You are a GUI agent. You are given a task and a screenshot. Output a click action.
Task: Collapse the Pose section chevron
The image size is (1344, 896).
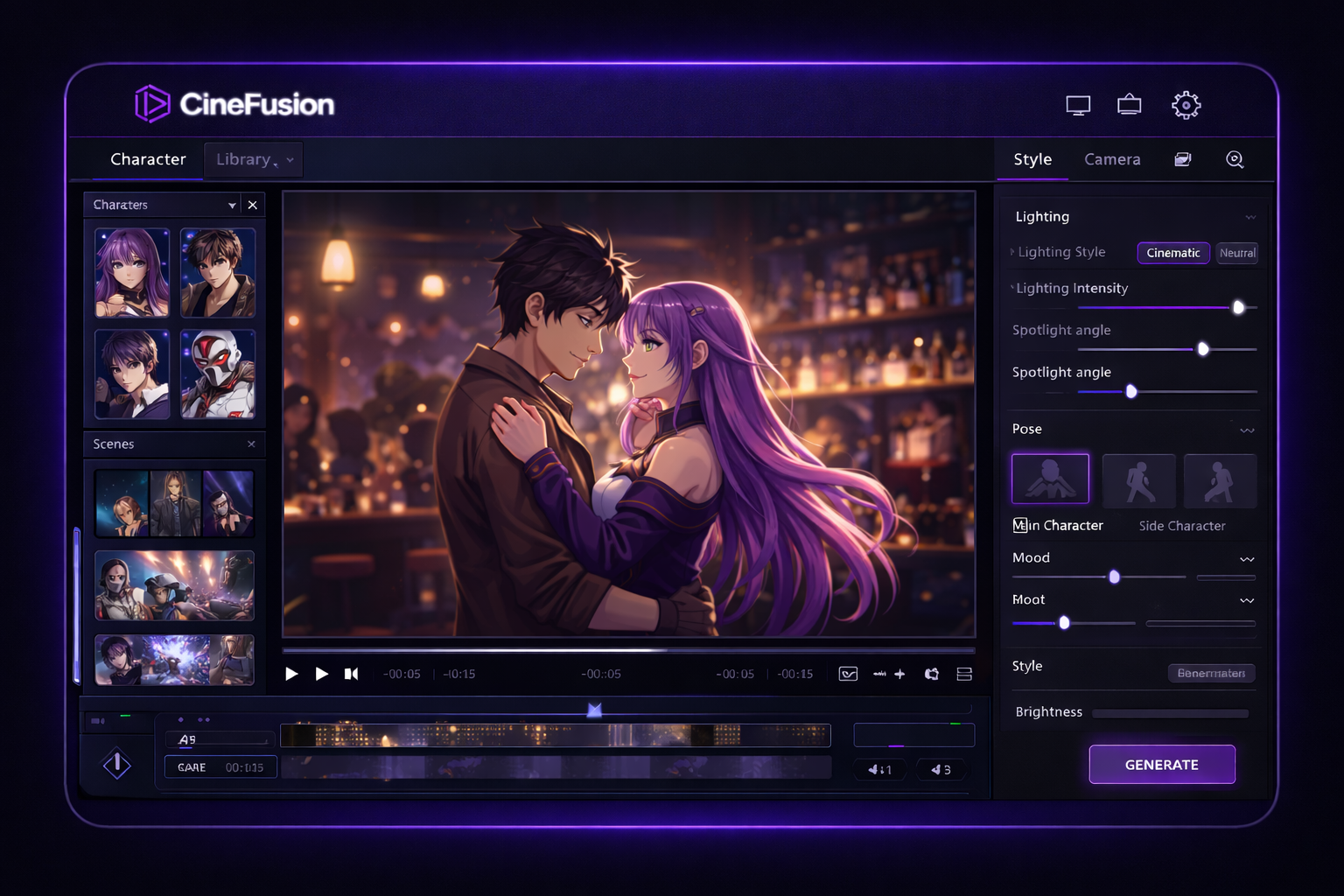1247,430
